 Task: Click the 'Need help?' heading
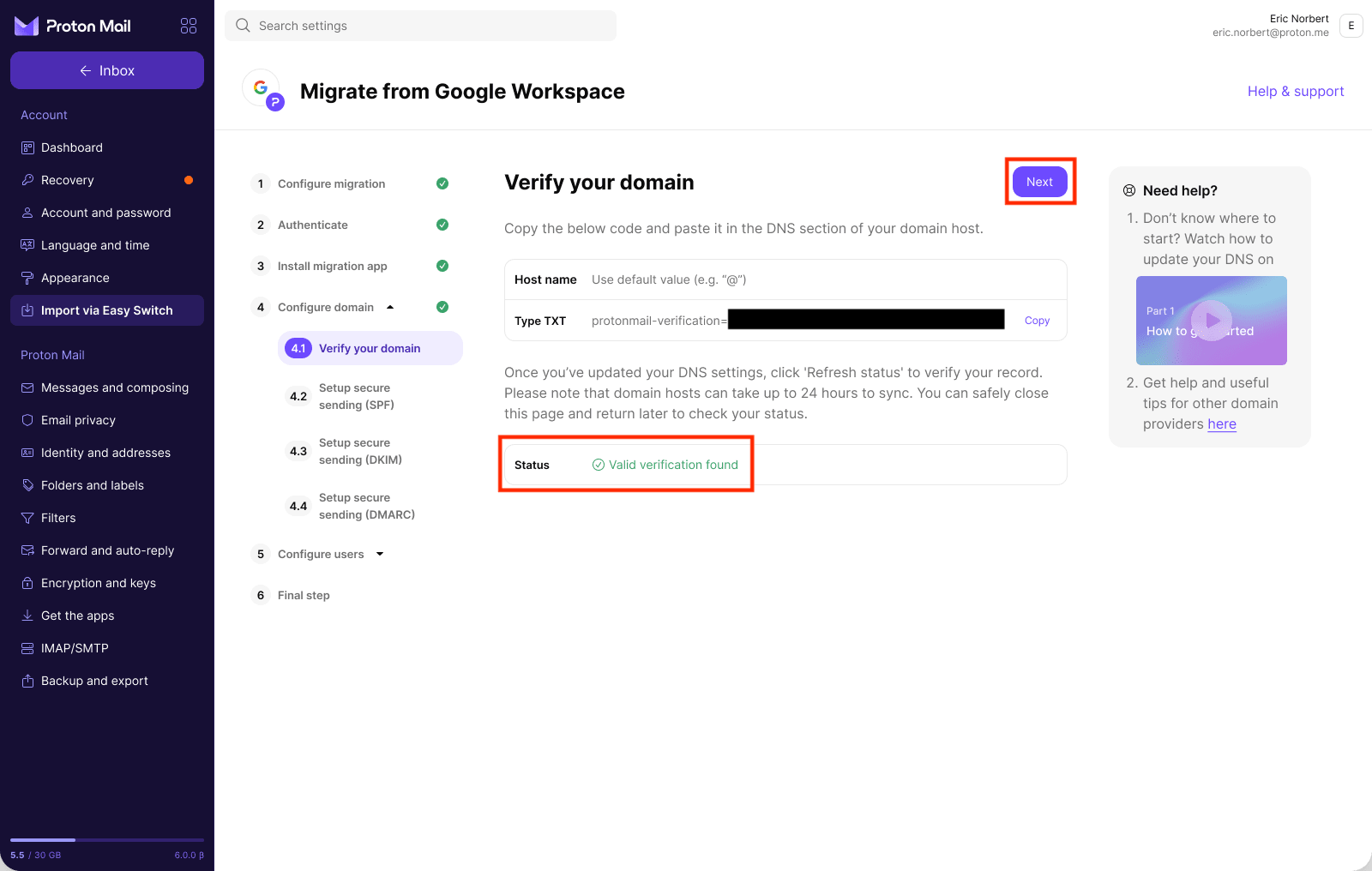pyautogui.click(x=1180, y=190)
